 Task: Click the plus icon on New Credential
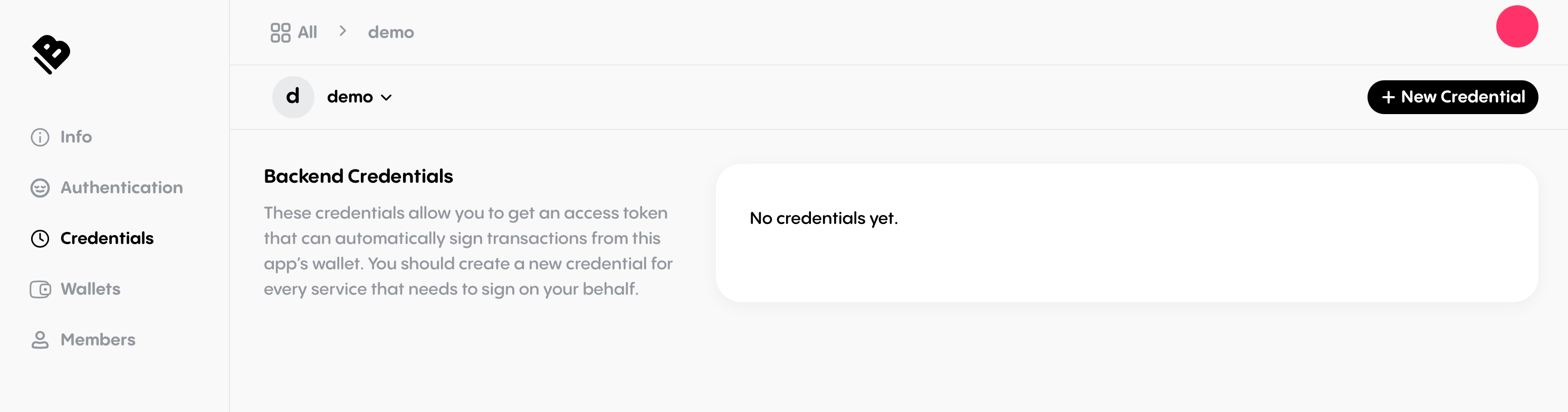1389,97
